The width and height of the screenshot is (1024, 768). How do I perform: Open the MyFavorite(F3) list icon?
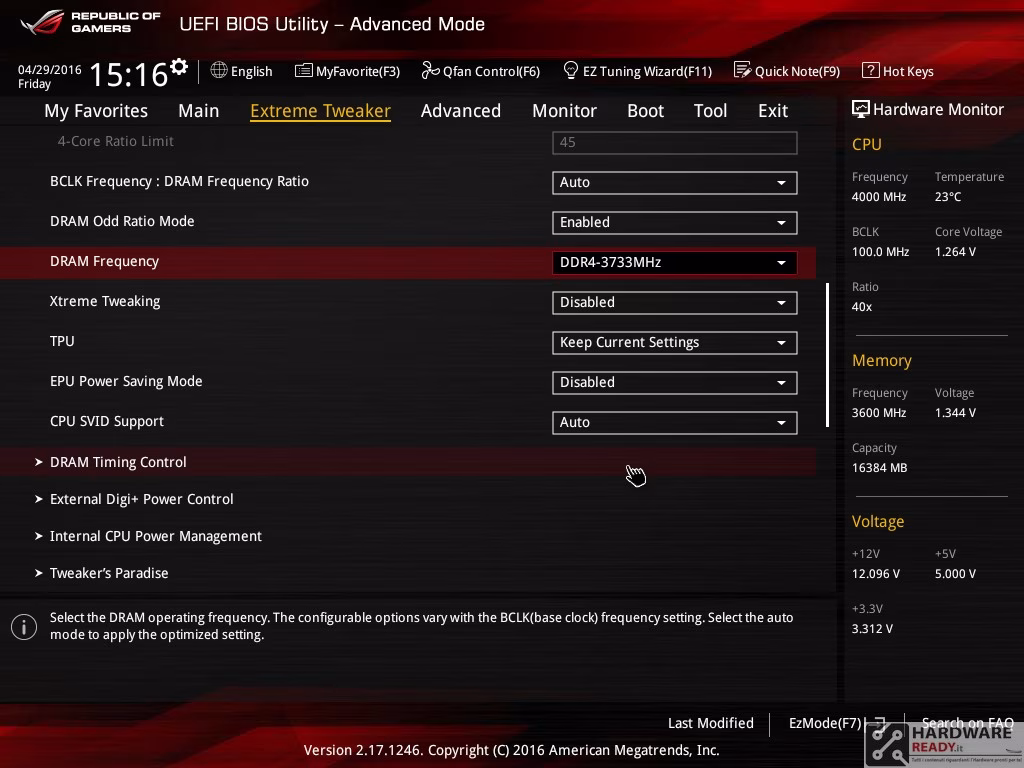[304, 71]
